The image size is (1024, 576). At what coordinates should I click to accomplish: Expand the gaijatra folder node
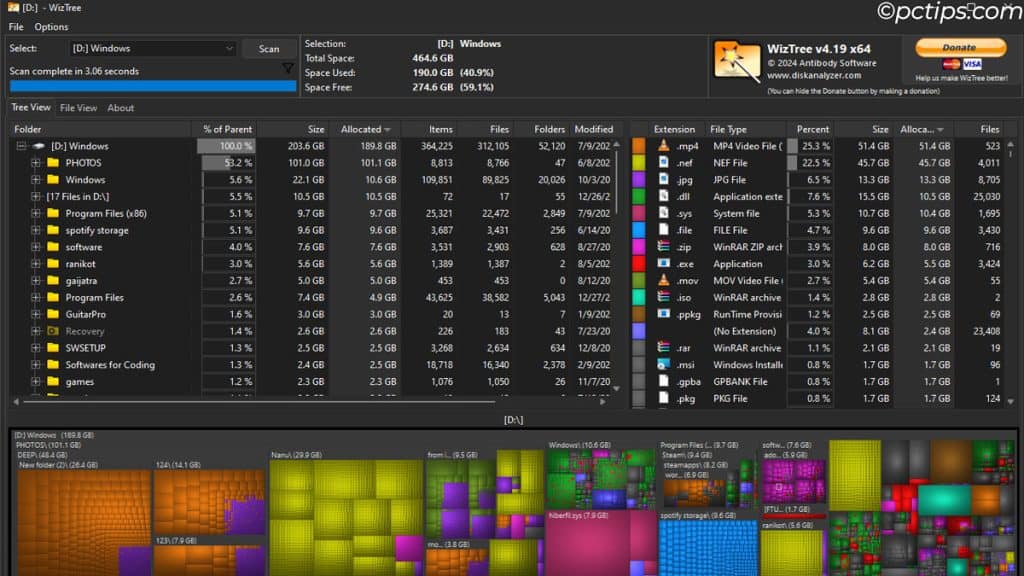[36, 281]
